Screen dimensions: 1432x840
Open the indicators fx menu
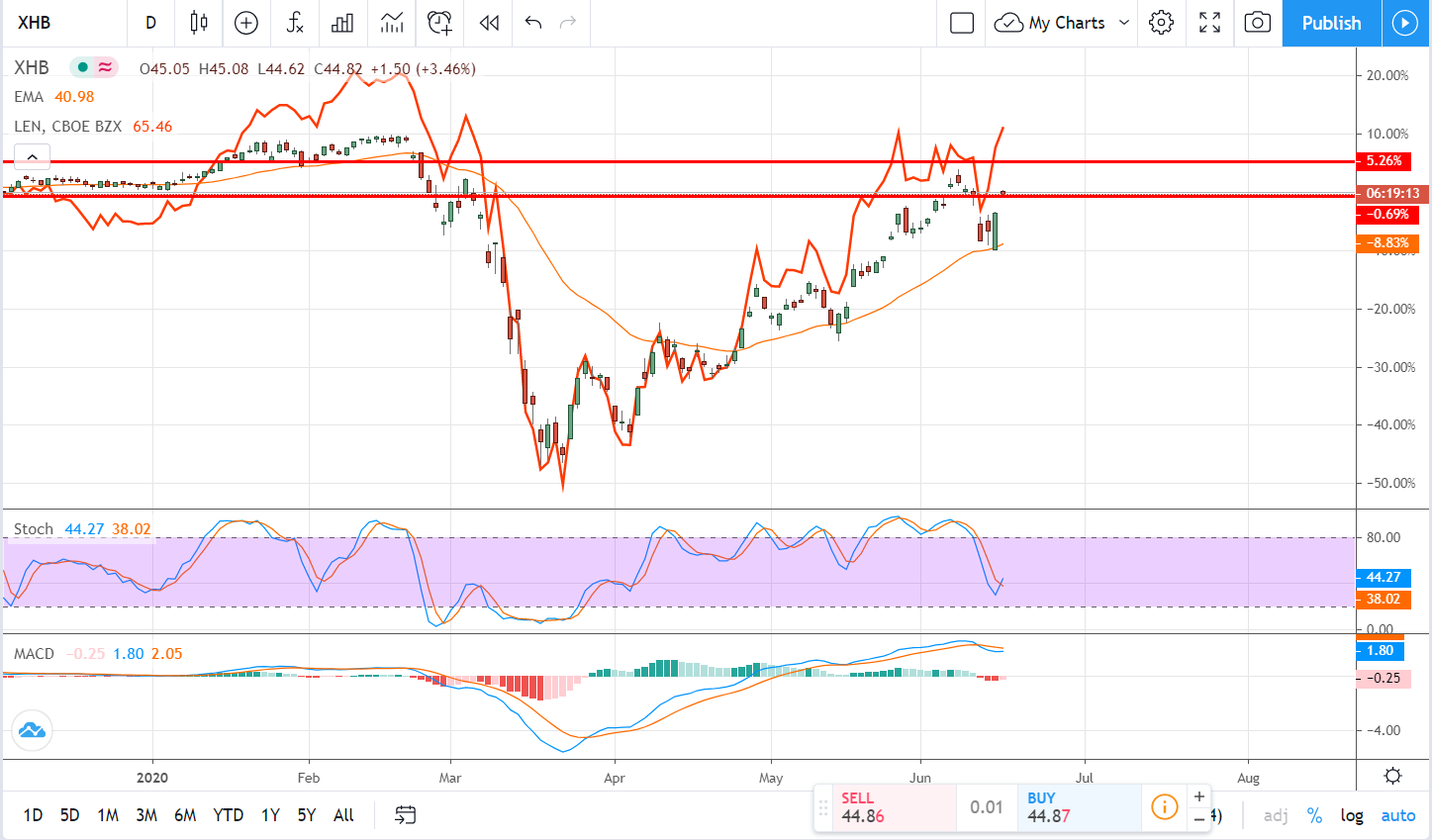click(295, 23)
